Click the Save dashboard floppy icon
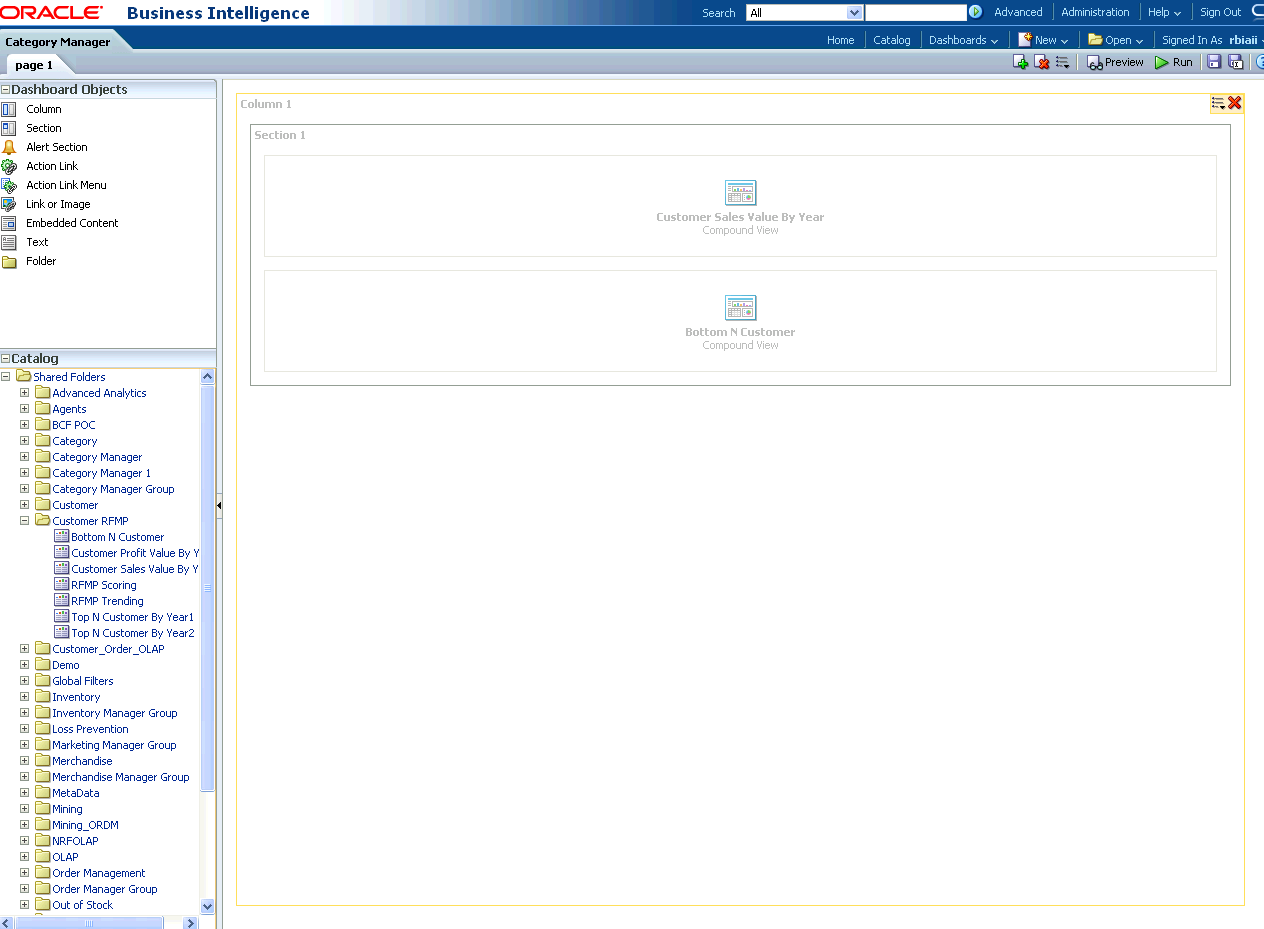This screenshot has height=929, width=1264. pos(1214,62)
